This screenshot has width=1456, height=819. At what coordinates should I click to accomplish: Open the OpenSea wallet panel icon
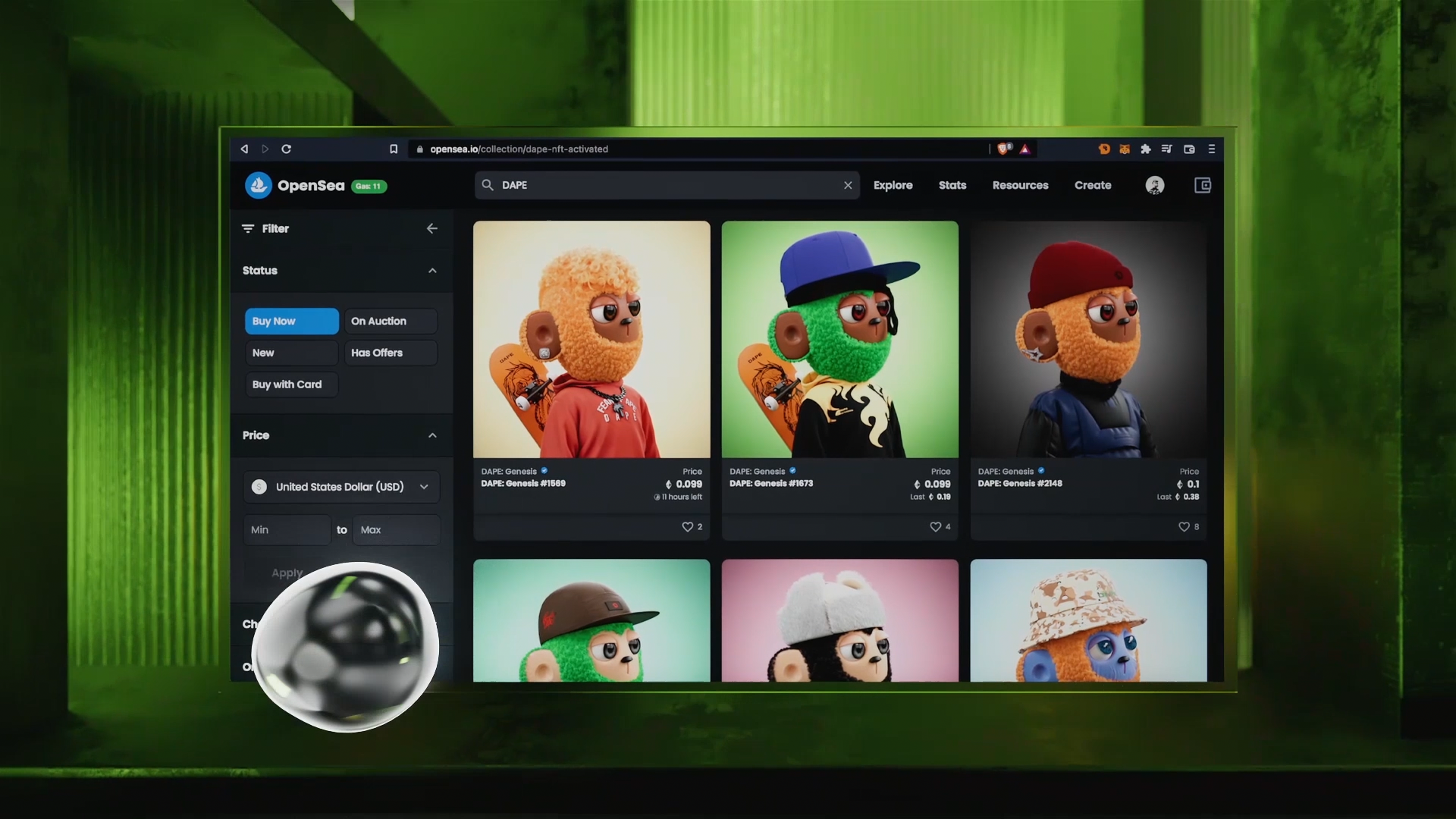point(1203,185)
